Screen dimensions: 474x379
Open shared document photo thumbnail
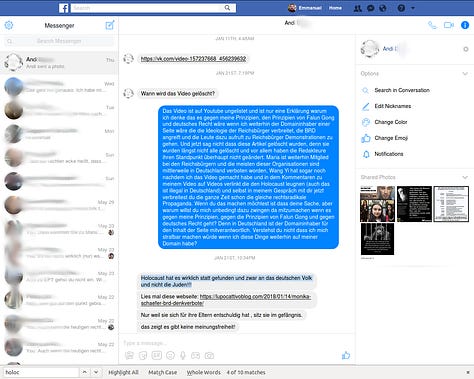451,204
